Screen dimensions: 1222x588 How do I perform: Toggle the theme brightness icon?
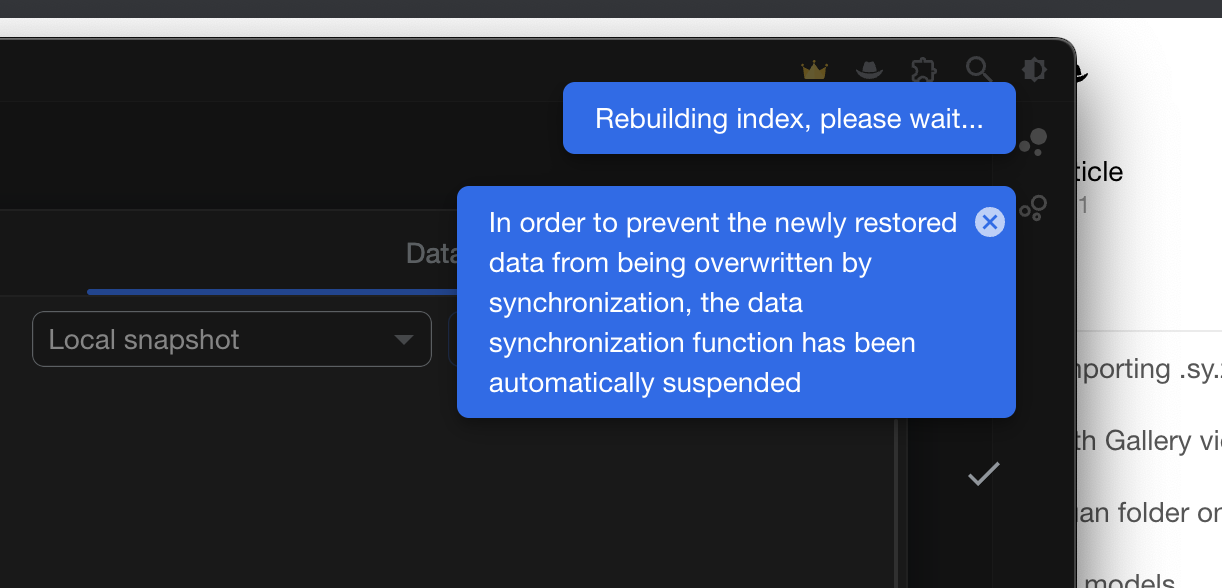pos(1034,70)
